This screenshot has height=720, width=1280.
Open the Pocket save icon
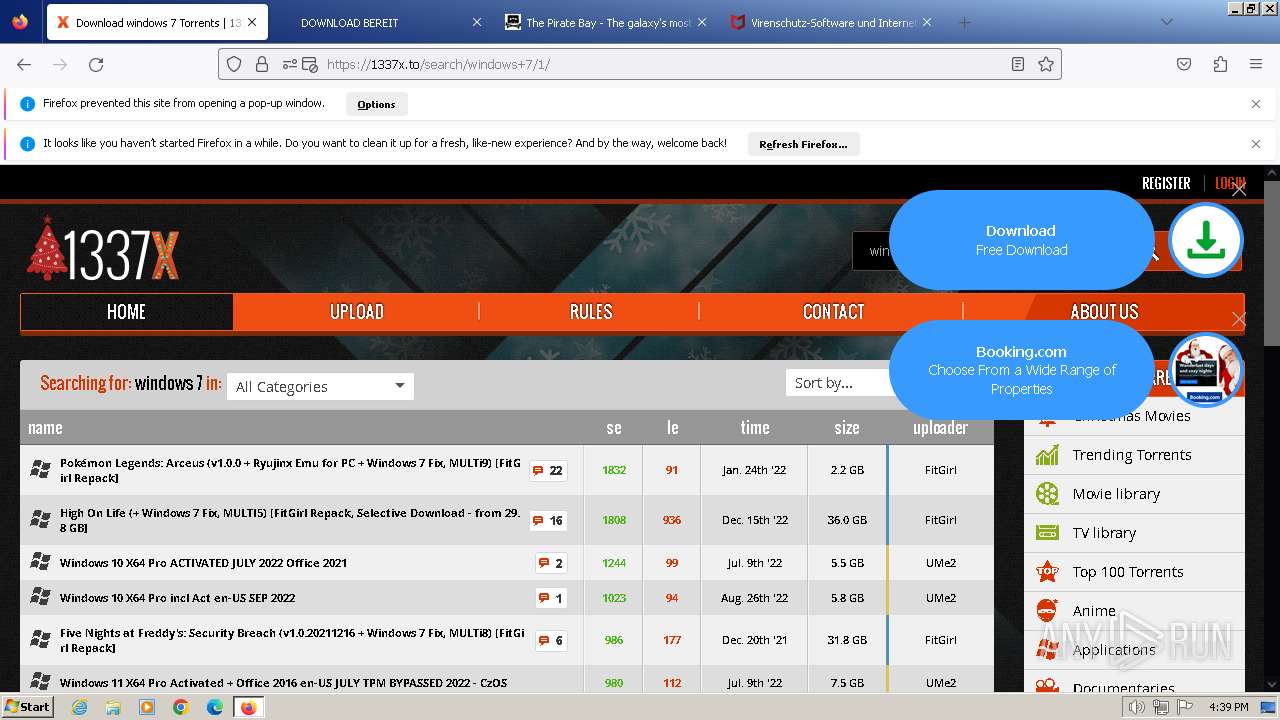click(1184, 64)
